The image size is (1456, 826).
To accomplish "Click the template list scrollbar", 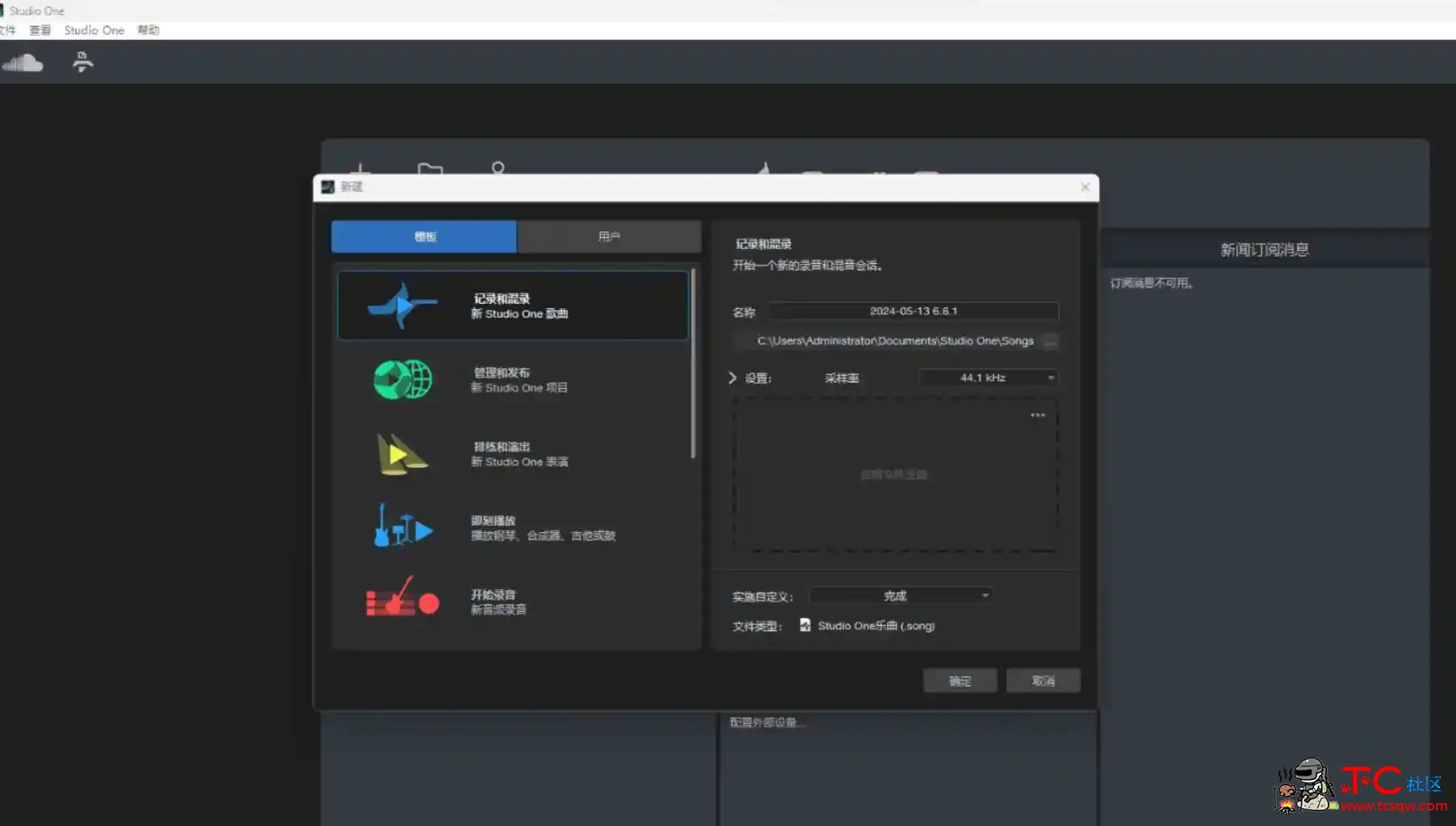I will pyautogui.click(x=693, y=363).
